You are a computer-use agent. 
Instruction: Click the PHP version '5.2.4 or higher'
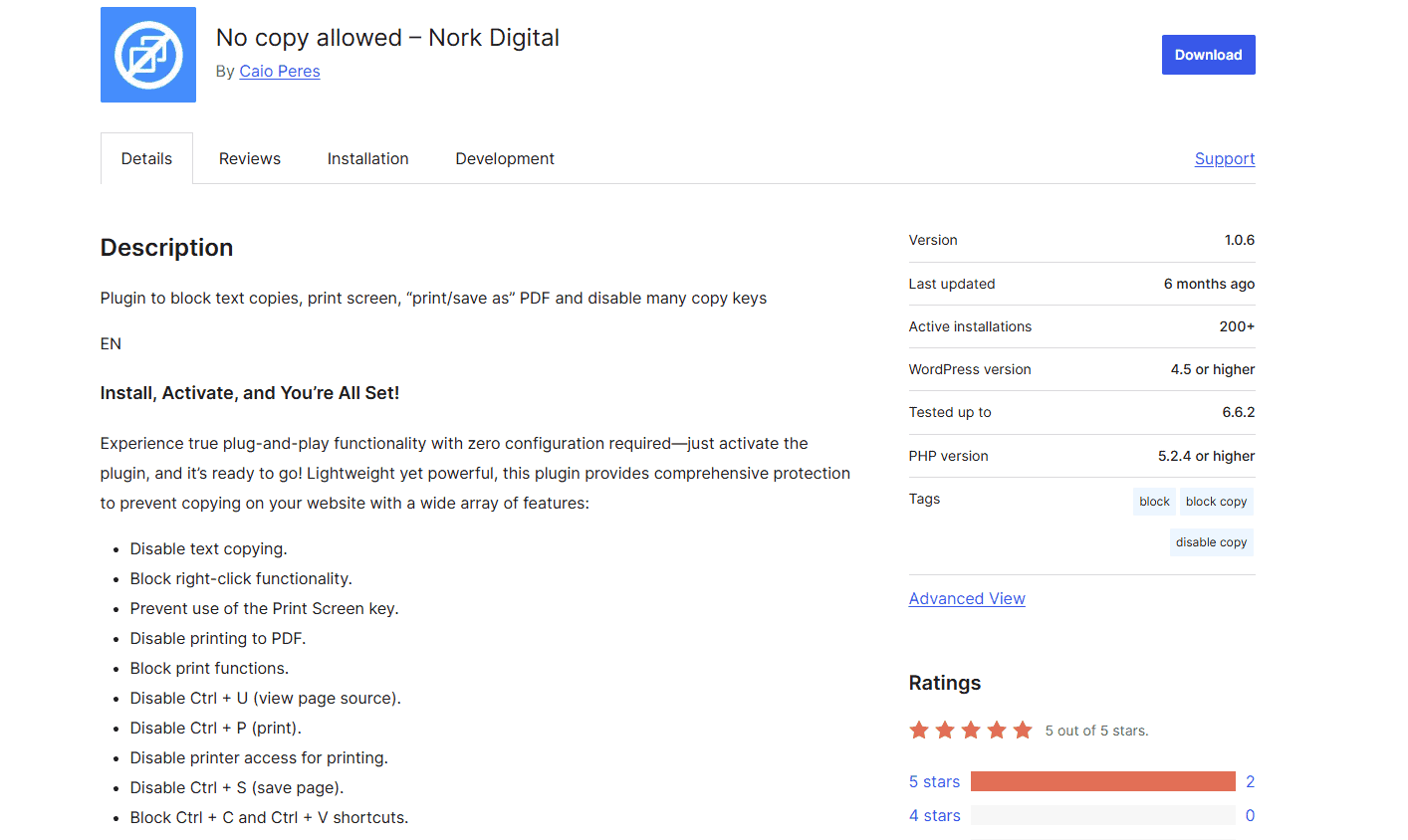pos(1206,456)
